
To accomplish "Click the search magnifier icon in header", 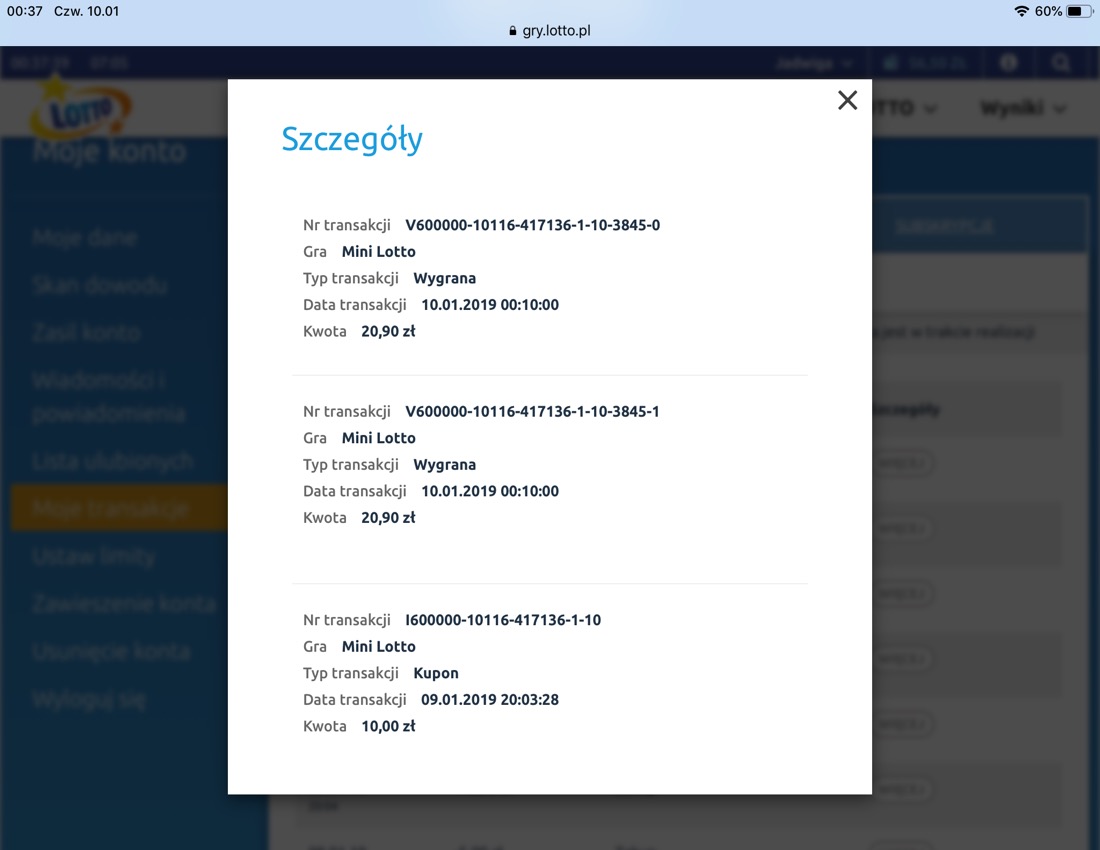I will click(1060, 63).
